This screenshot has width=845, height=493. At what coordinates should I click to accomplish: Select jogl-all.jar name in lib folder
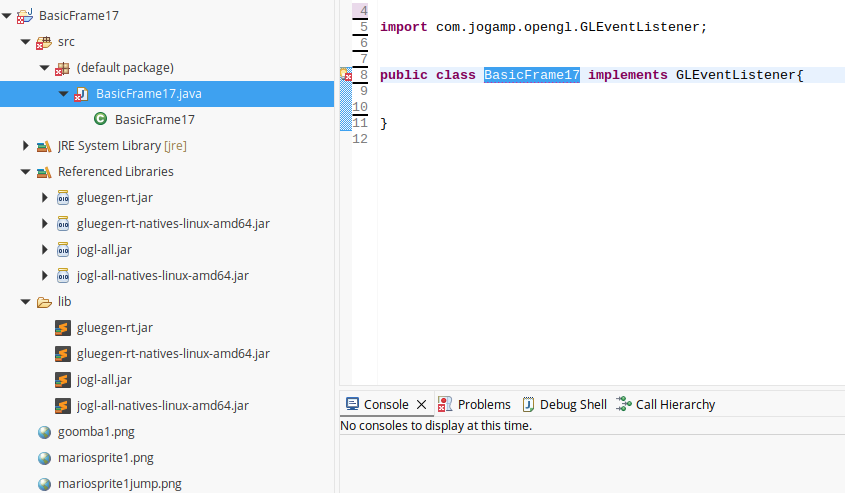pos(104,379)
